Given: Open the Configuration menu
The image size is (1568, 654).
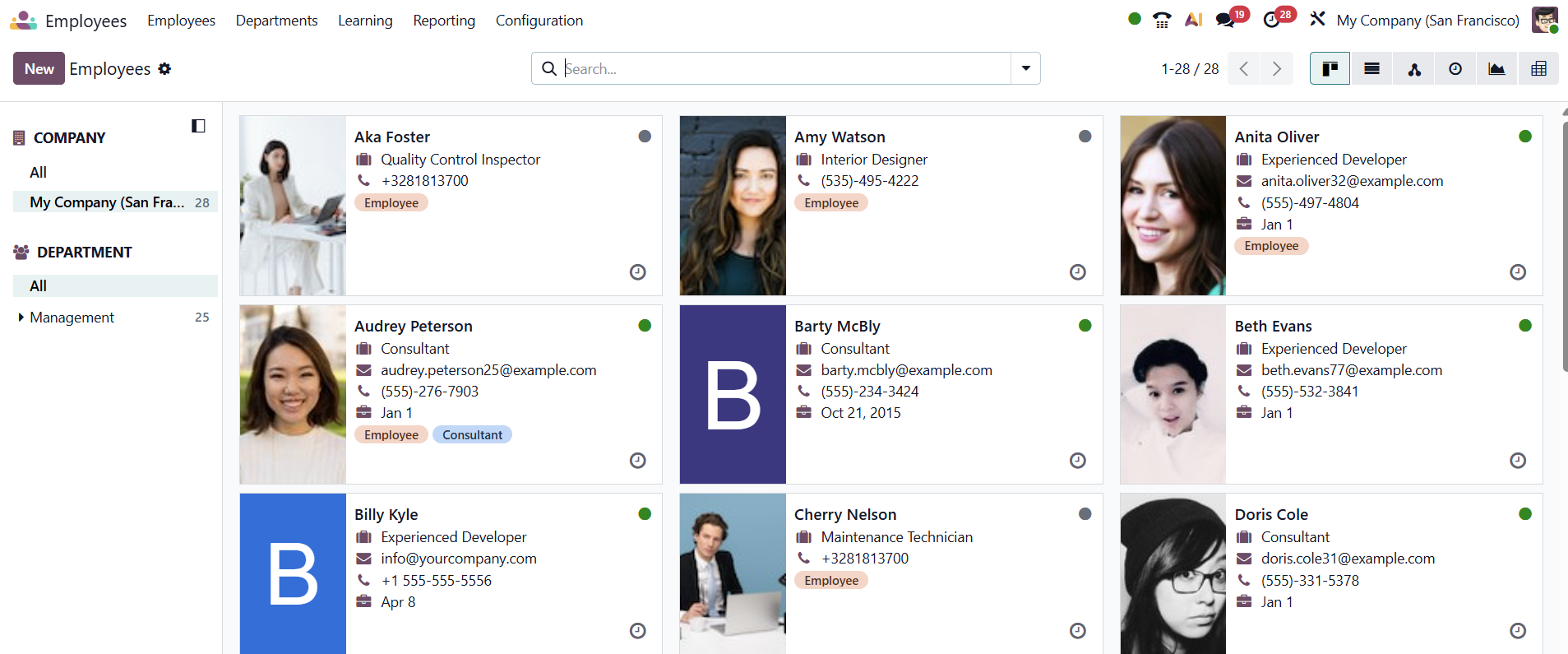Looking at the screenshot, I should (539, 21).
